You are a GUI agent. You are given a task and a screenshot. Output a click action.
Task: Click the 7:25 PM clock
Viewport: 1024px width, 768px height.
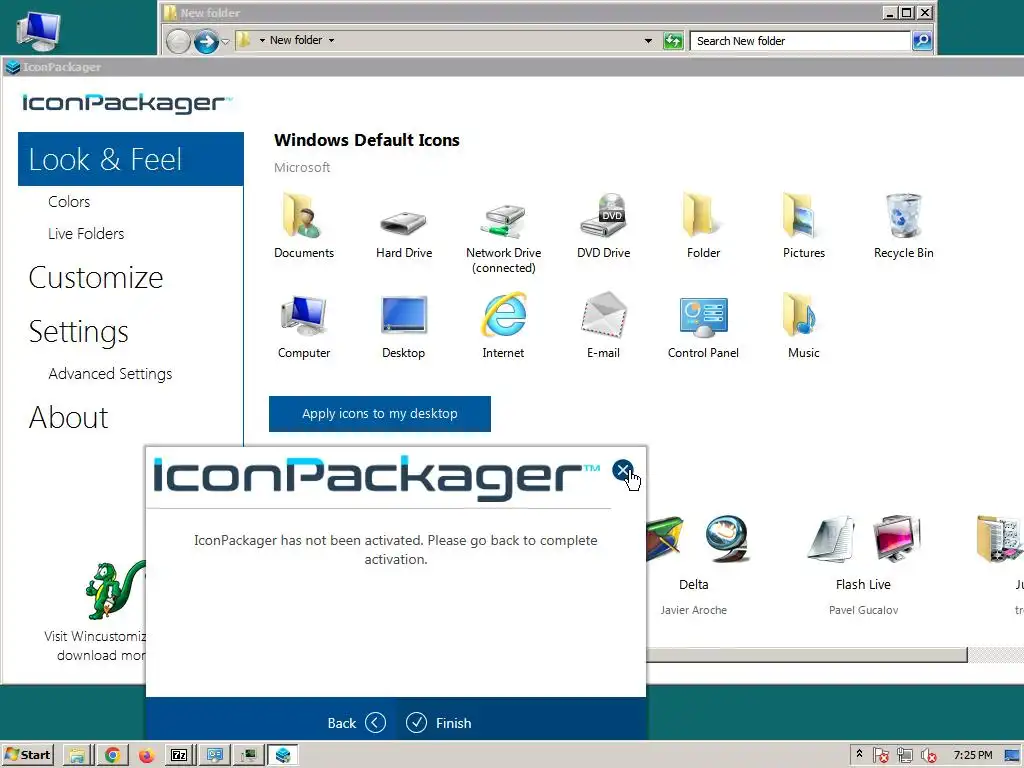click(972, 755)
